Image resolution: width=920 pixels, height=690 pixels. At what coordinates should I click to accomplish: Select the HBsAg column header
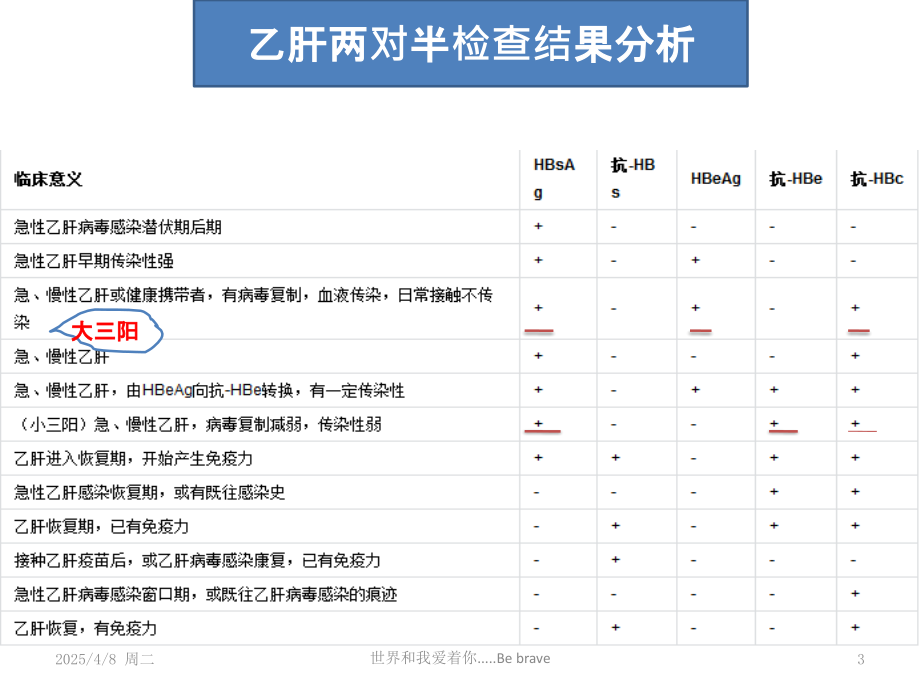click(x=554, y=178)
